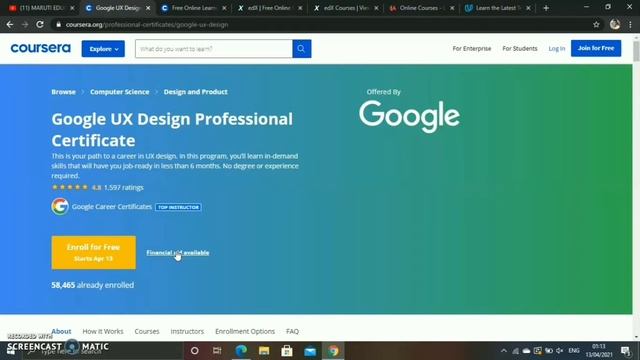Click the Enroll for Free button
This screenshot has height=360, width=640.
tap(93, 252)
